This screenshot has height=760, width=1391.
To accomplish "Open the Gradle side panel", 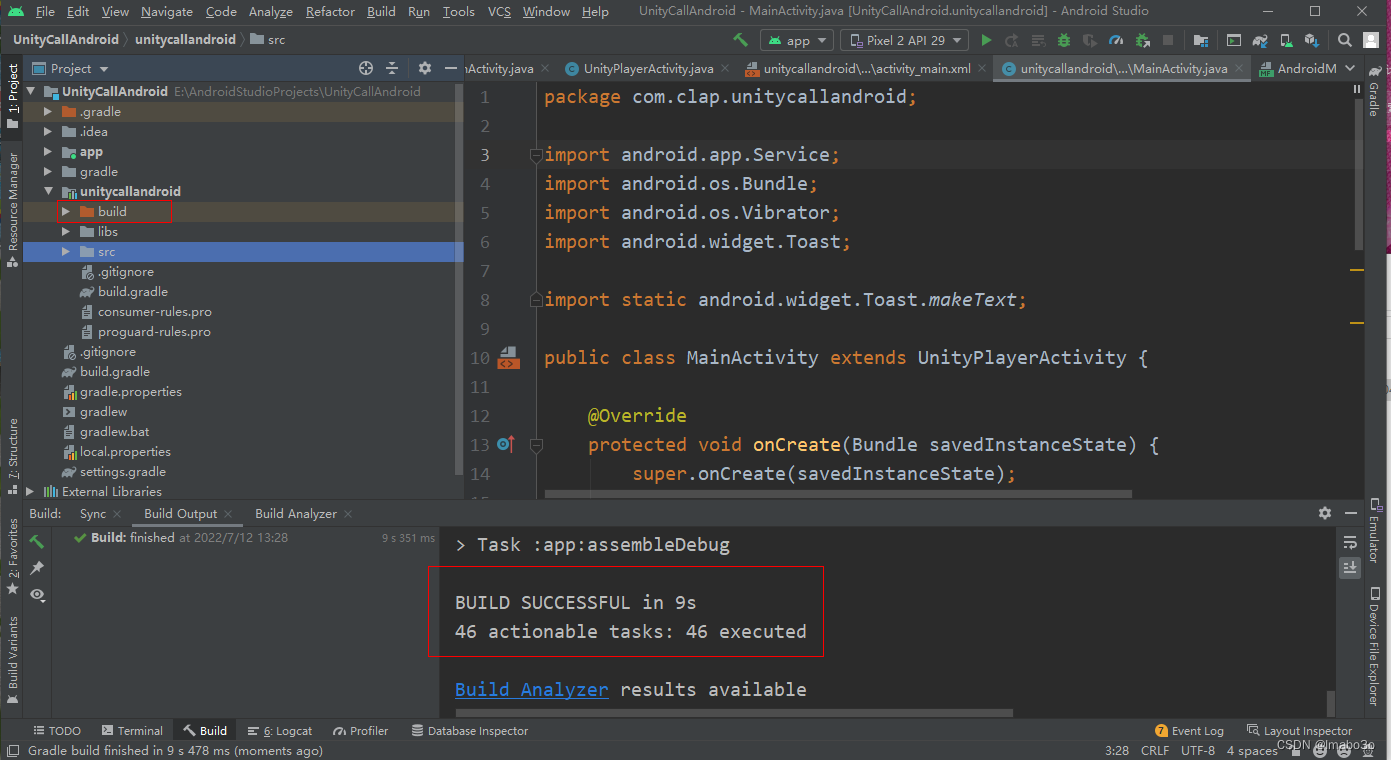I will tap(1374, 92).
